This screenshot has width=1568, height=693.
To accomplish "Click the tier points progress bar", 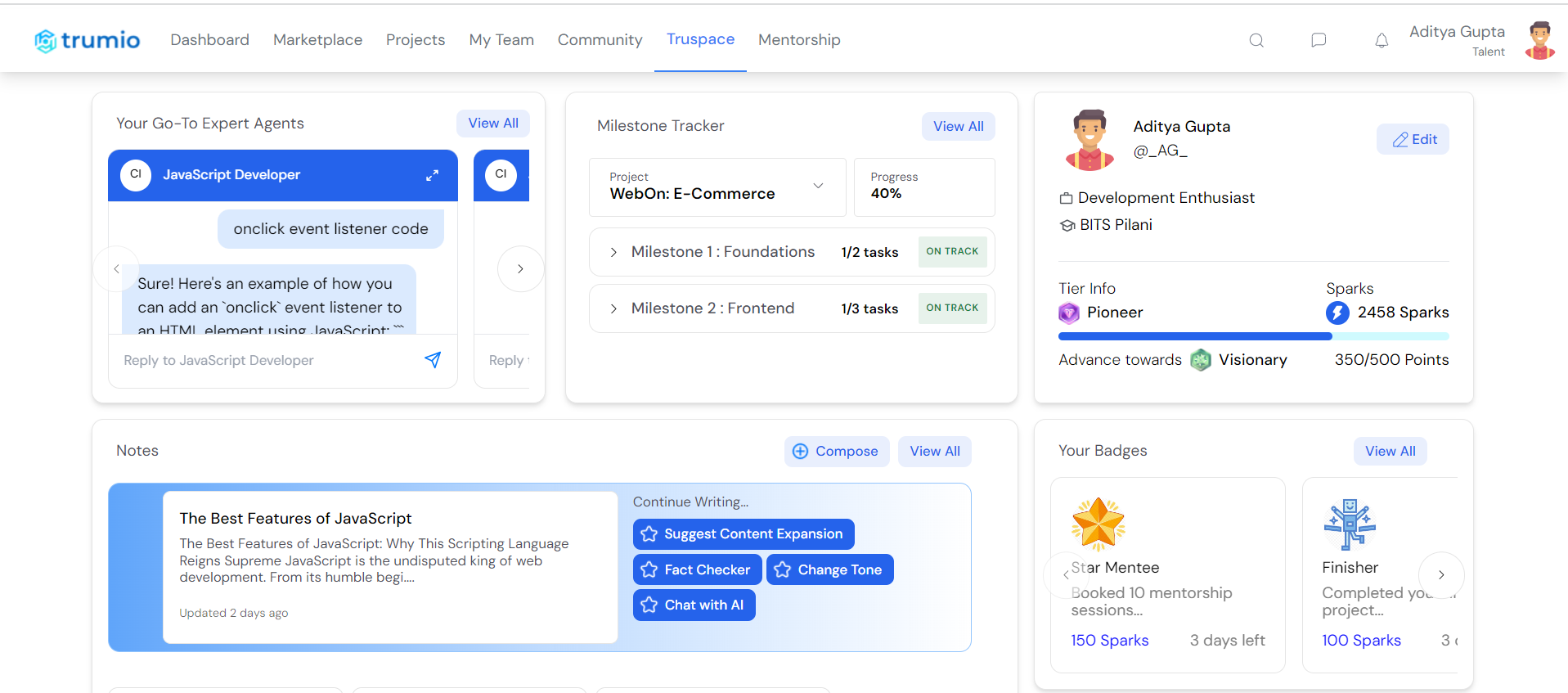I will tap(1253, 336).
